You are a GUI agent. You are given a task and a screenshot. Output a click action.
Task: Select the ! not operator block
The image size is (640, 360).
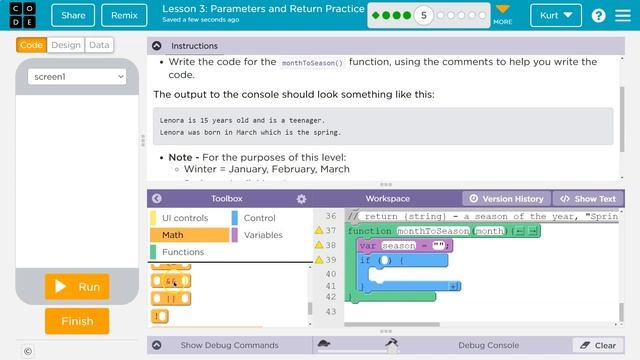[160, 316]
